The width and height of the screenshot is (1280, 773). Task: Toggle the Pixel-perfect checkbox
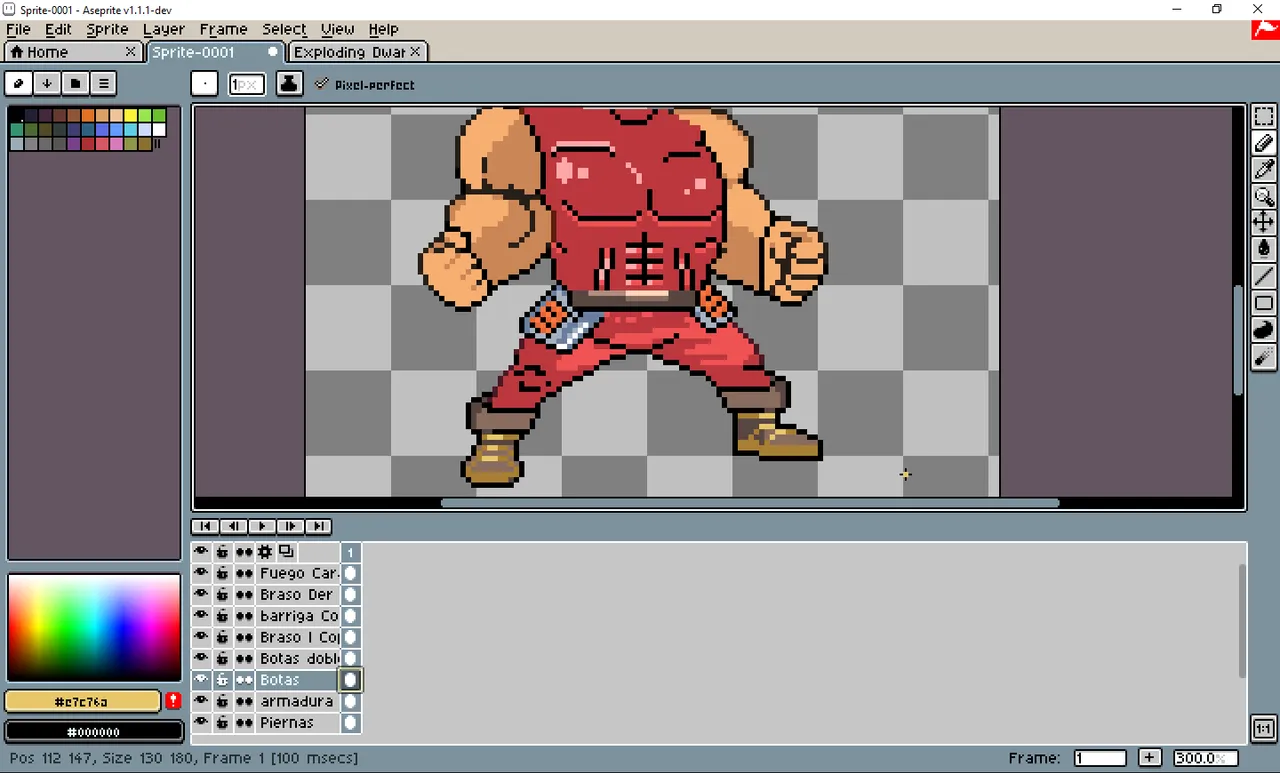tap(365, 84)
